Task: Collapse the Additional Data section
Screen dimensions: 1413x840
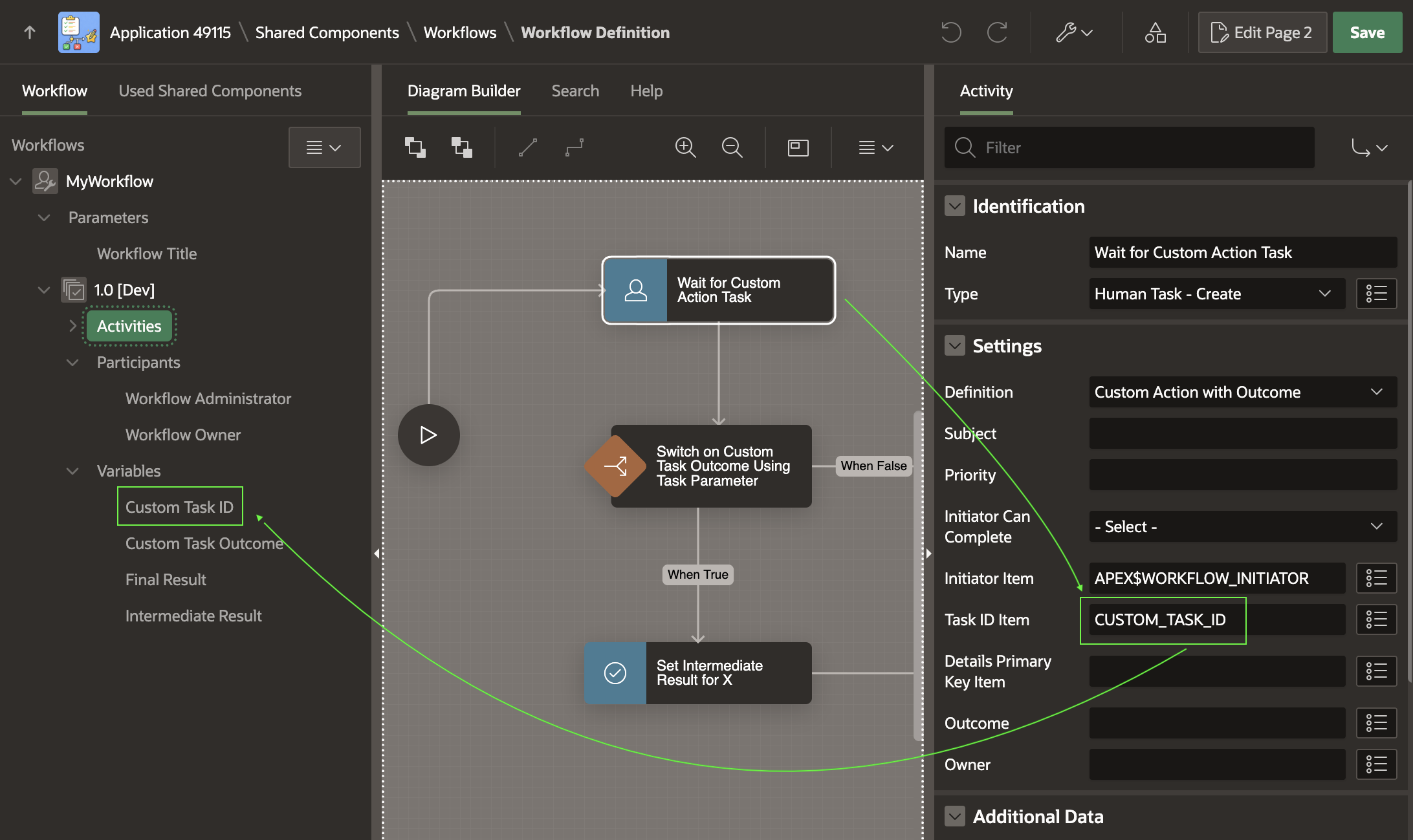Action: pos(954,816)
